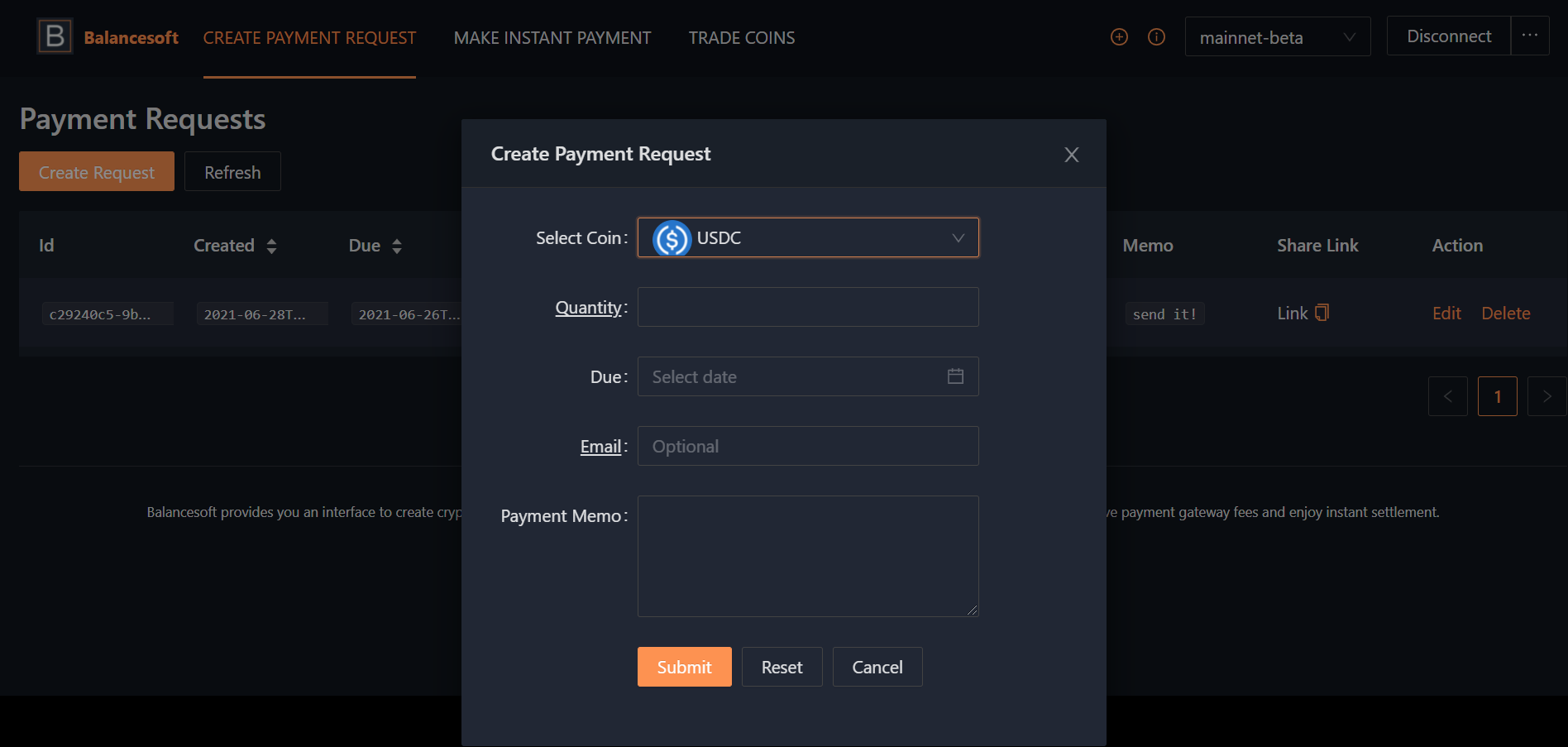Screen dimensions: 1568x747
Task: Open the info circle icon in header
Action: (x=1157, y=37)
